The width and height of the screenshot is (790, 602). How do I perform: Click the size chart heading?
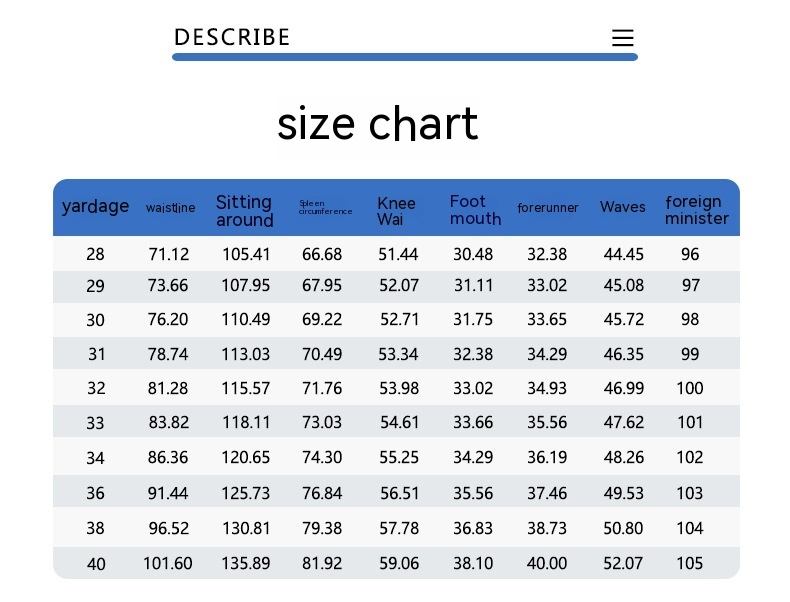pos(378,124)
